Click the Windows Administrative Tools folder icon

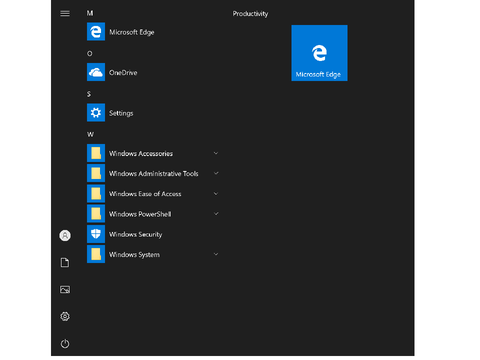[x=96, y=173]
